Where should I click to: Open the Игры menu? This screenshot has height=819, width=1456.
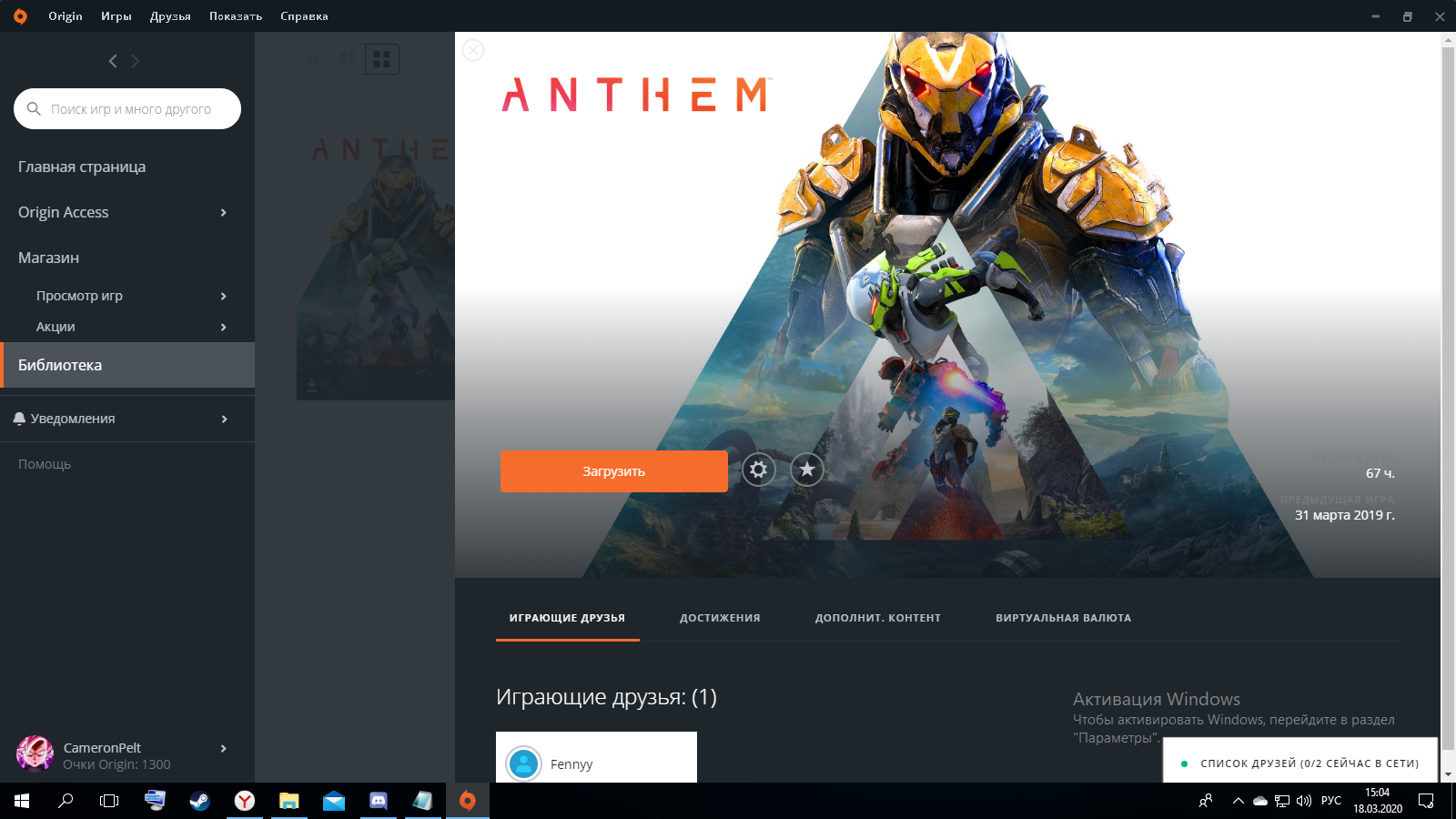click(116, 16)
